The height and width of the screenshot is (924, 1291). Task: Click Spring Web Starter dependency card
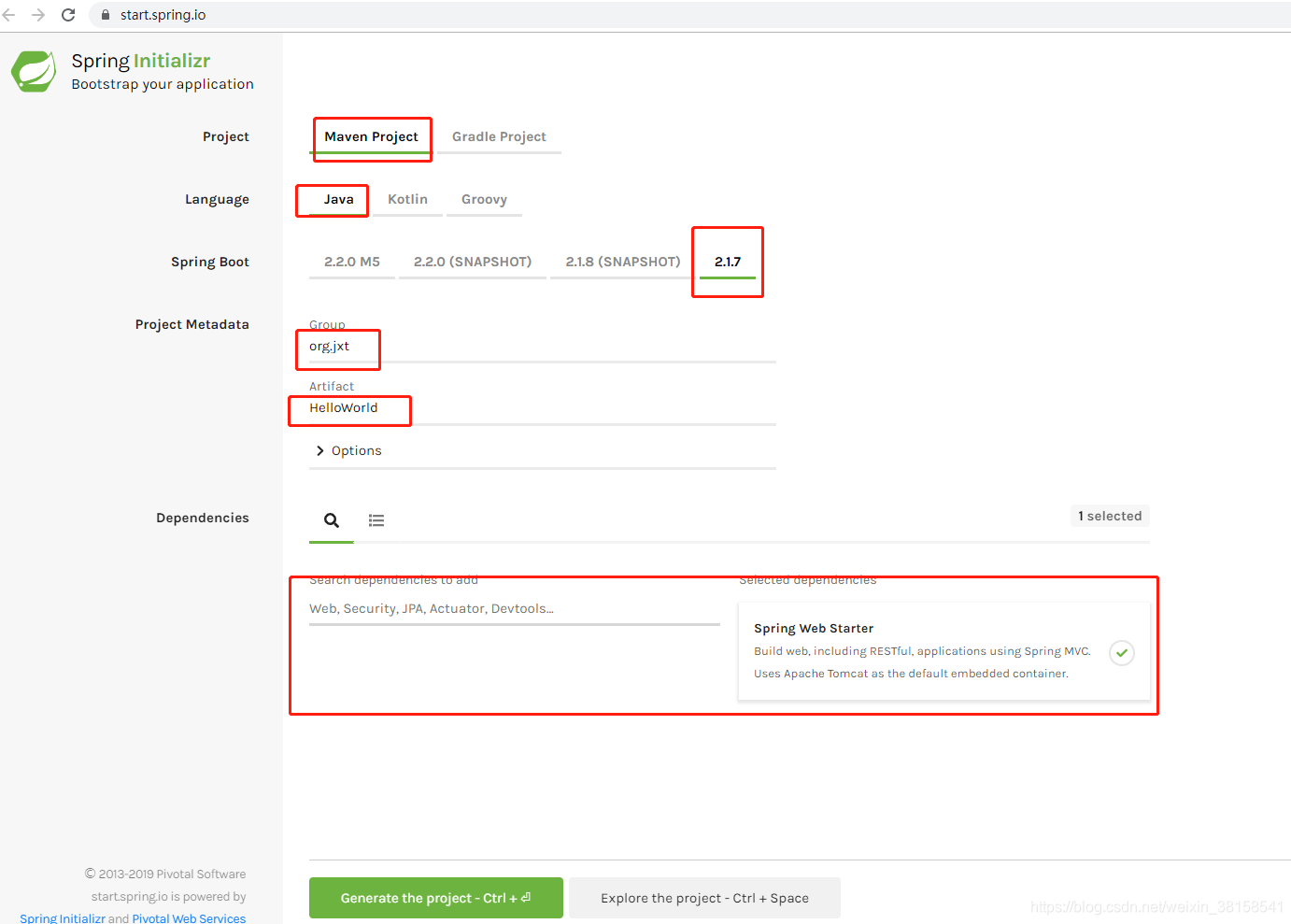point(944,651)
